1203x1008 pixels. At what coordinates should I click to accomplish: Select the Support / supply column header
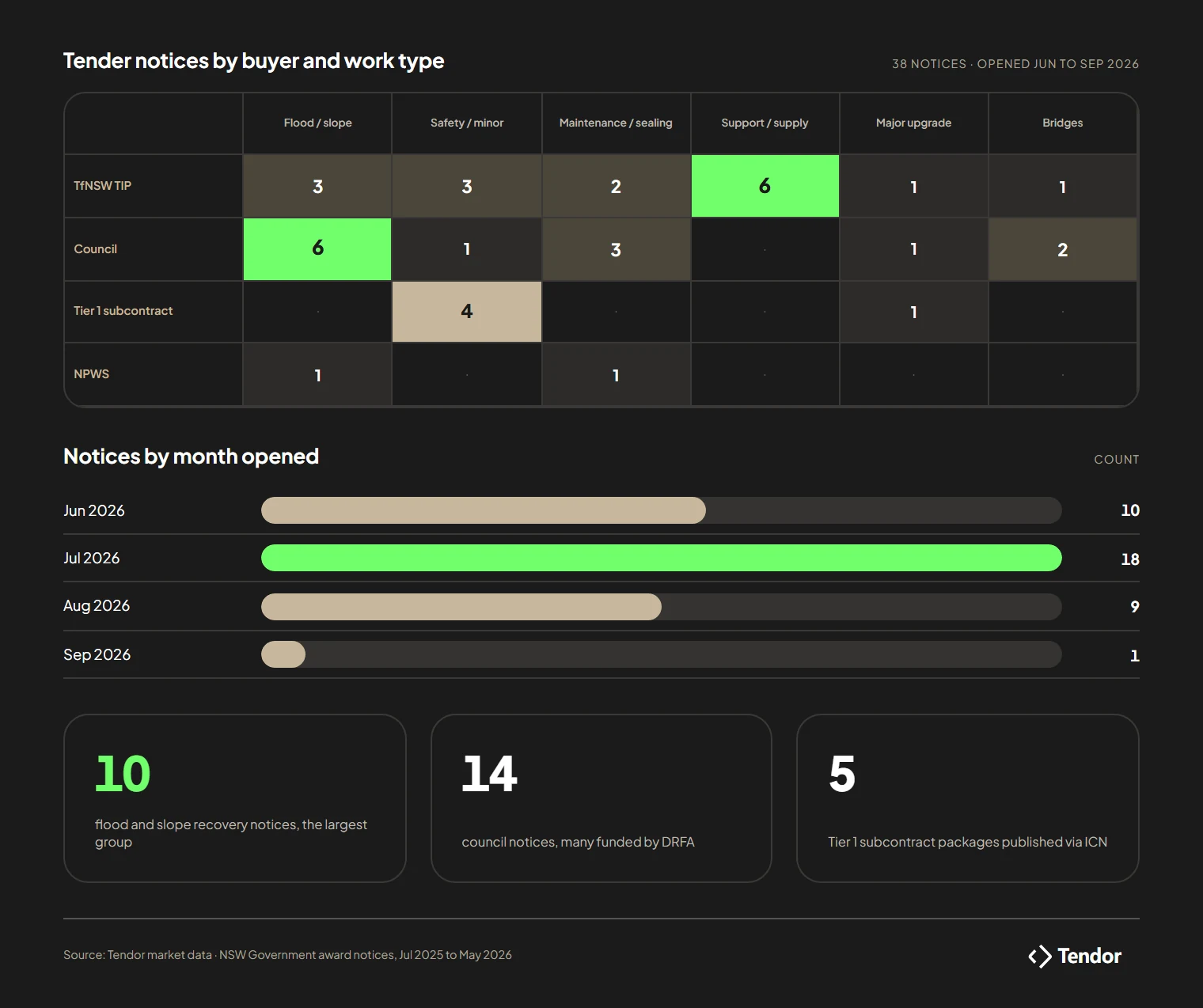(x=765, y=123)
